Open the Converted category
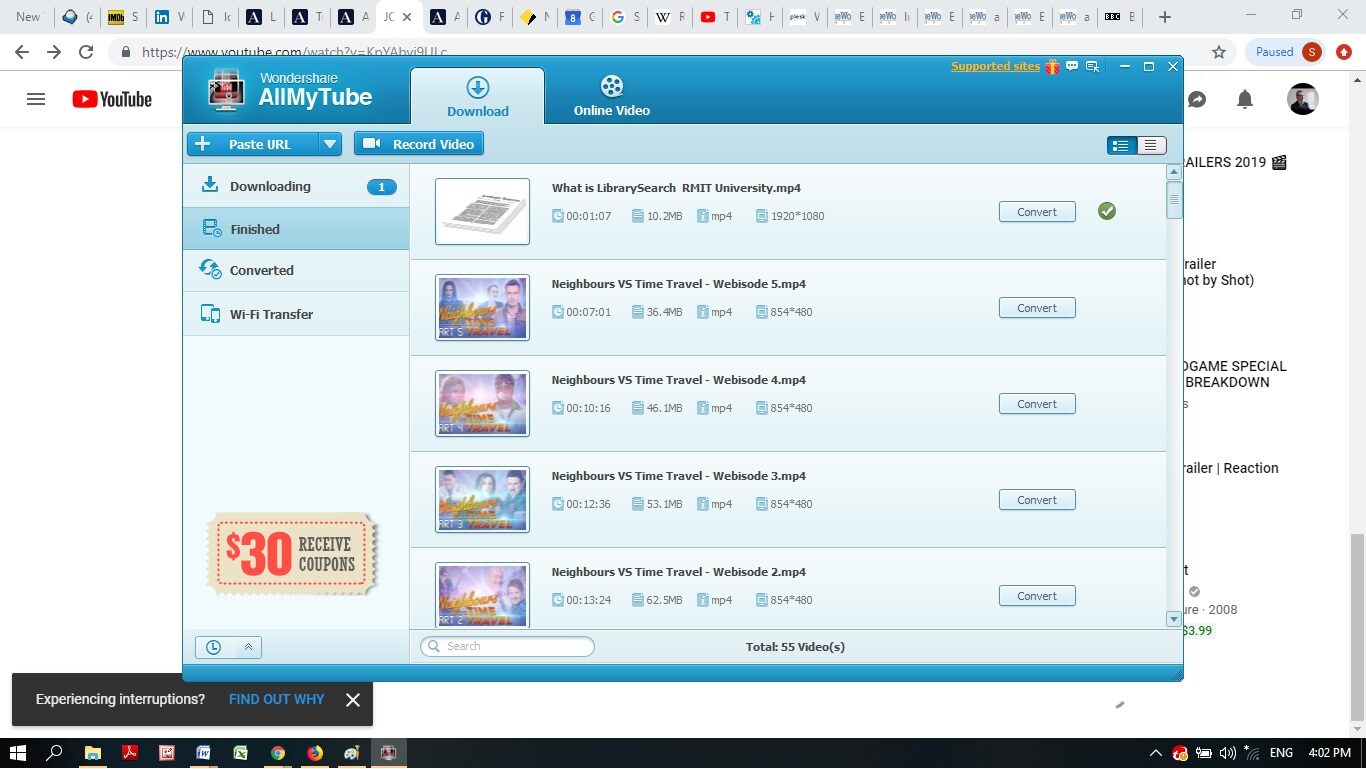The image size is (1366, 769). click(x=296, y=270)
